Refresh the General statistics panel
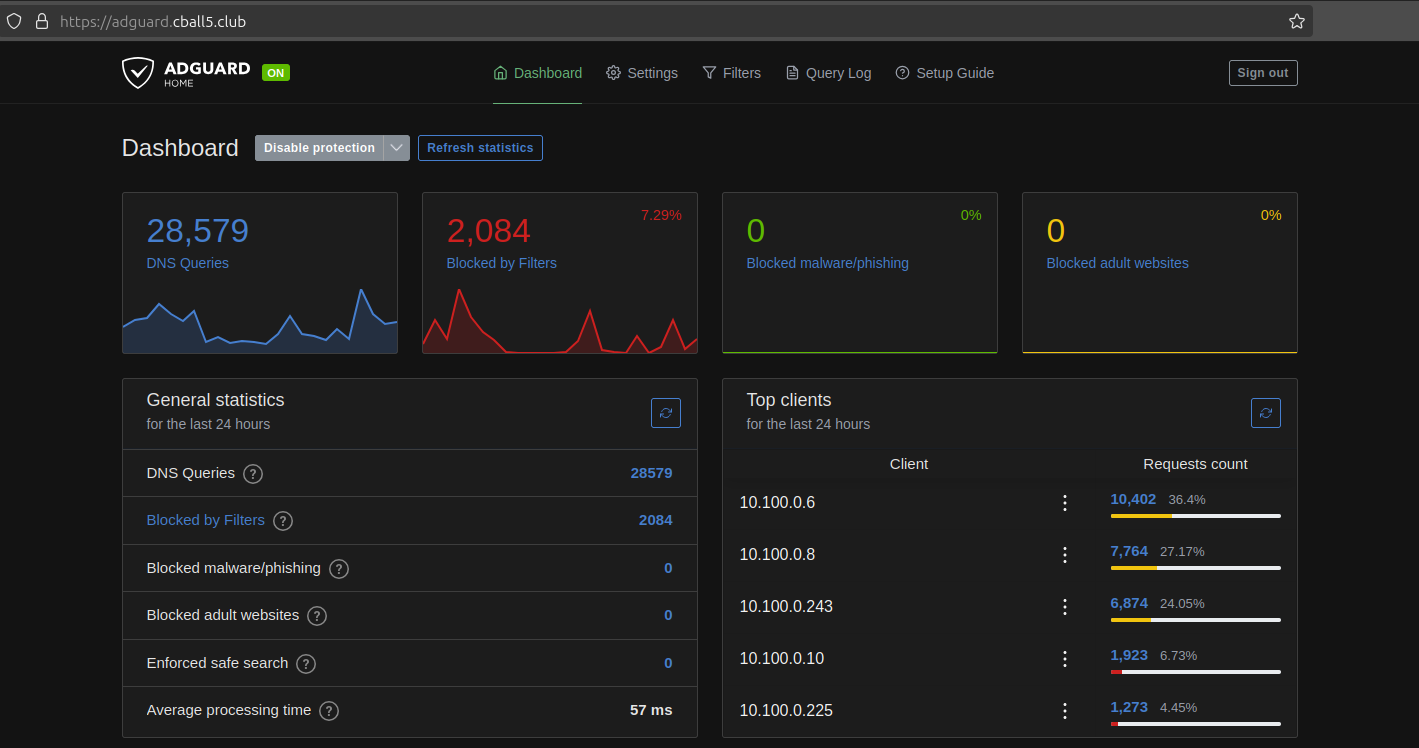Image resolution: width=1419 pixels, height=748 pixels. [666, 413]
